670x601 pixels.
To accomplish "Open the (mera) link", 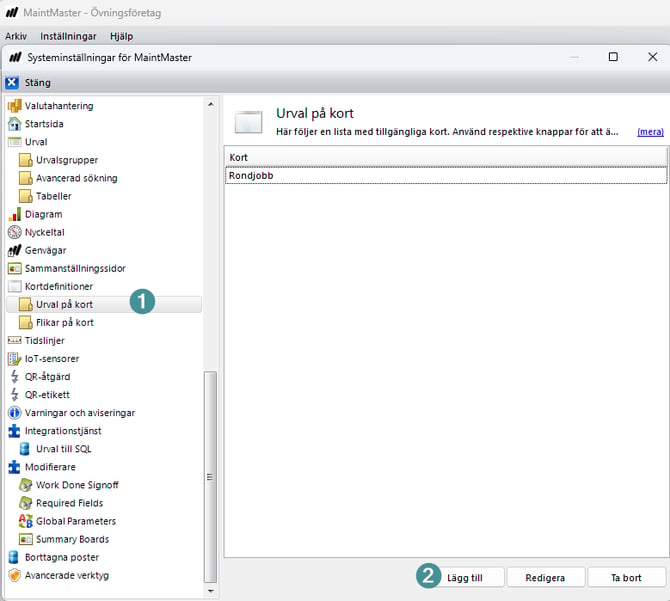I will (650, 132).
